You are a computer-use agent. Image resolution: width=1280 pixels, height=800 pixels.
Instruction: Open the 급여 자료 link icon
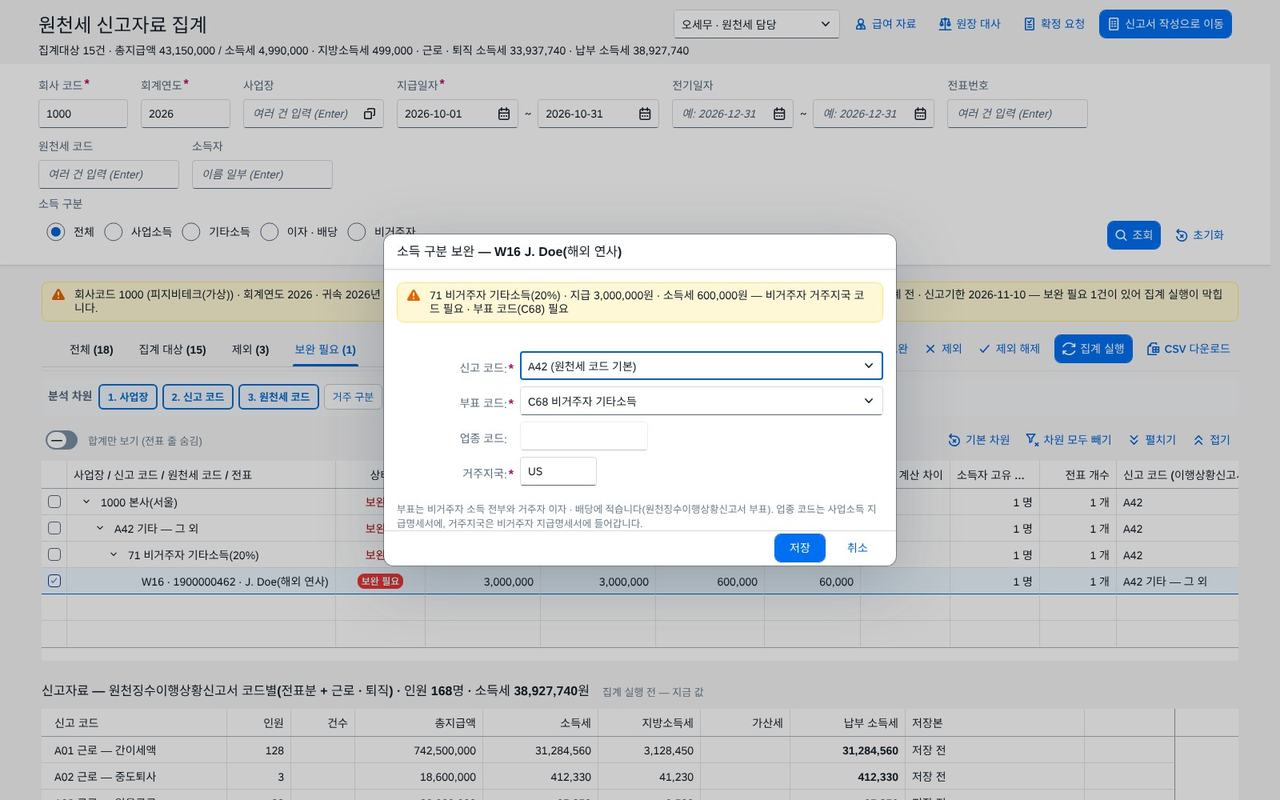(x=860, y=24)
